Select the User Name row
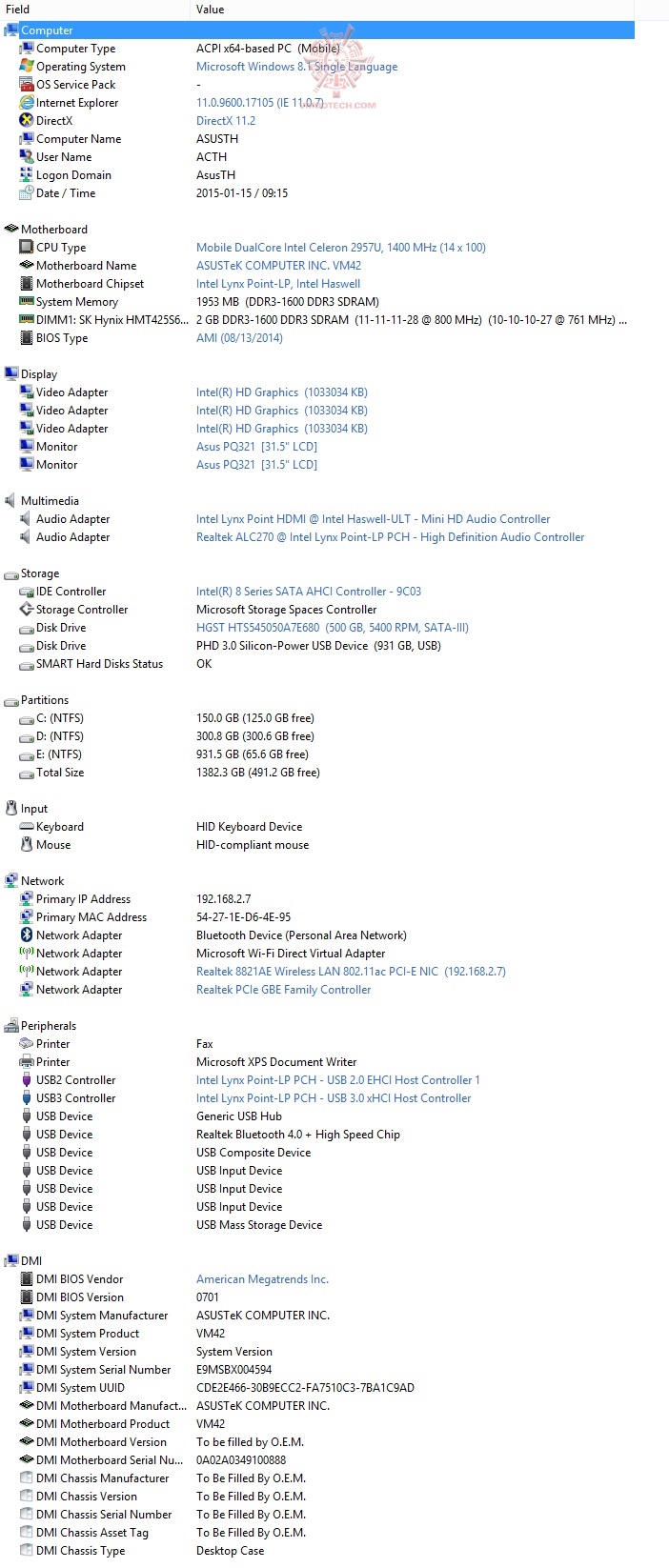 pyautogui.click(x=317, y=157)
